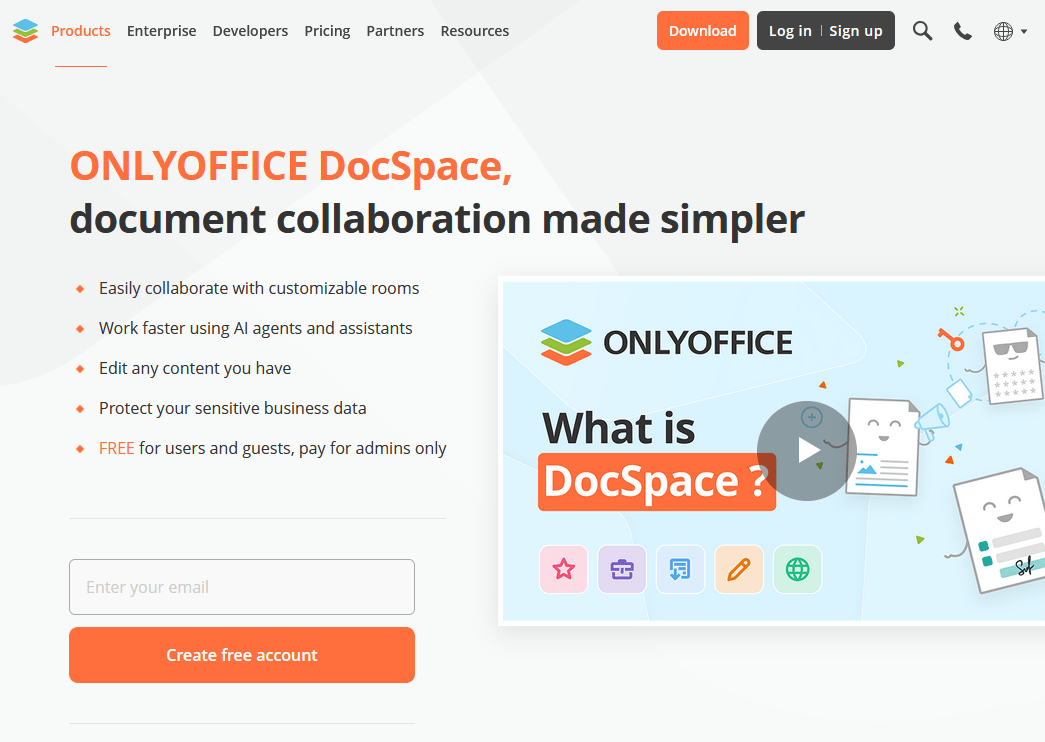Click 'Edit any content you have' text

coord(195,368)
